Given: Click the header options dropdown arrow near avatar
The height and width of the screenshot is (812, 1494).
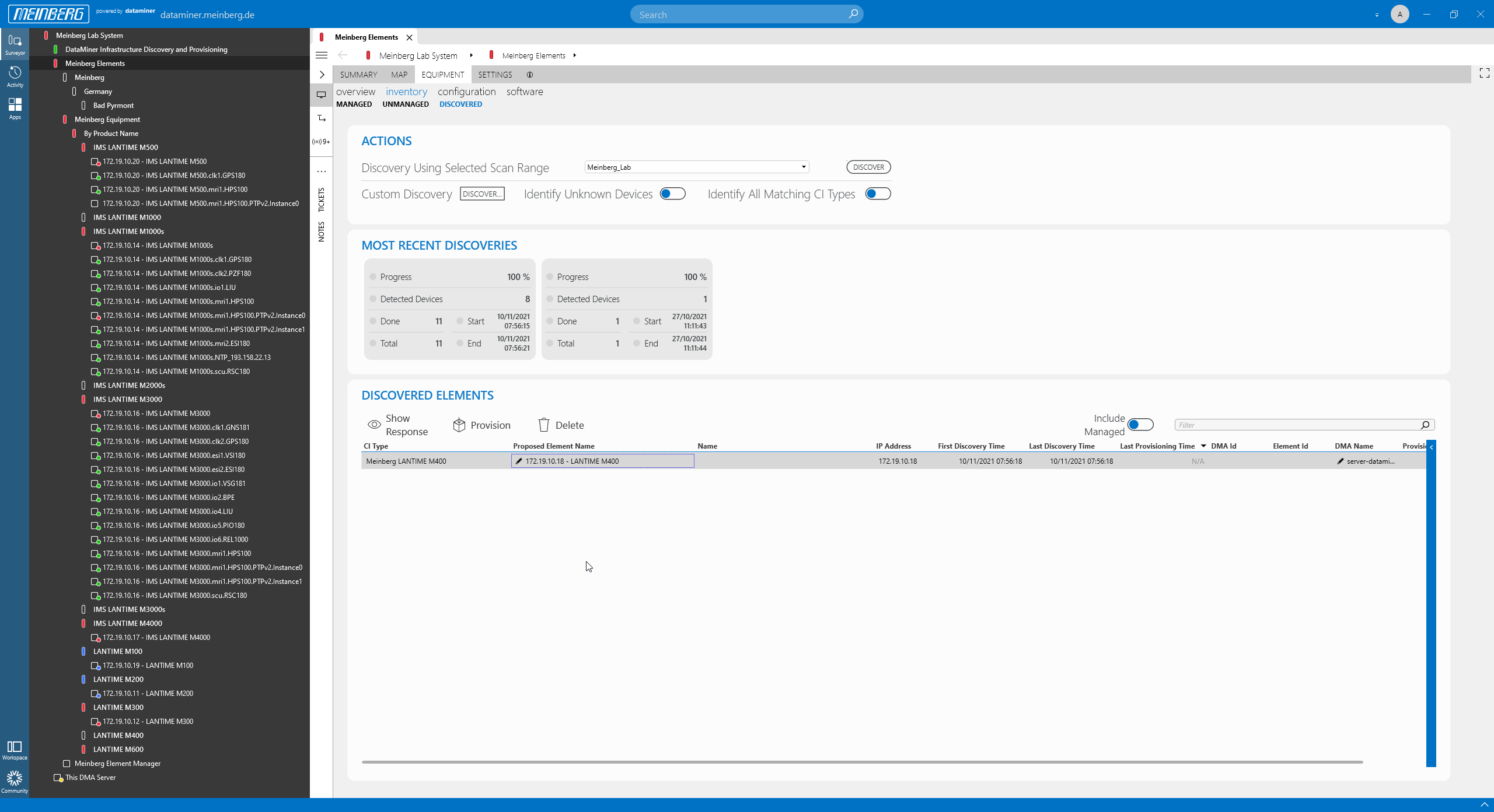Looking at the screenshot, I should [1377, 15].
